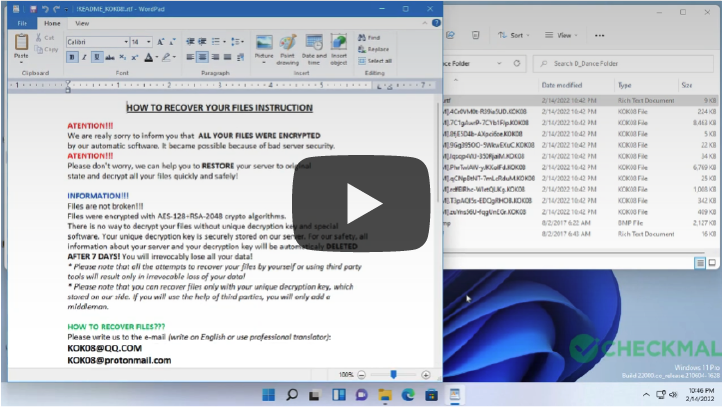
Task: Toggle Italic formatting
Action: pyautogui.click(x=84, y=58)
